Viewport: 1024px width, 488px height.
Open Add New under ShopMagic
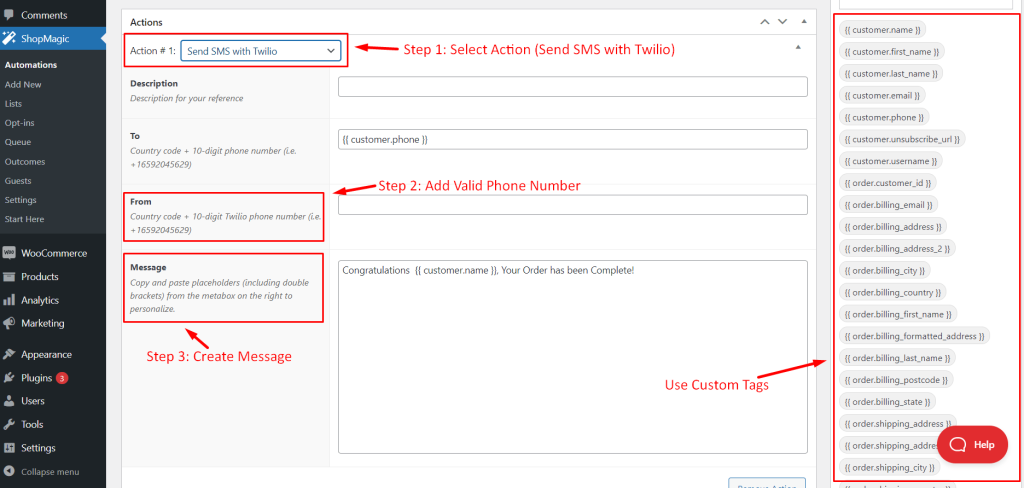coord(23,84)
